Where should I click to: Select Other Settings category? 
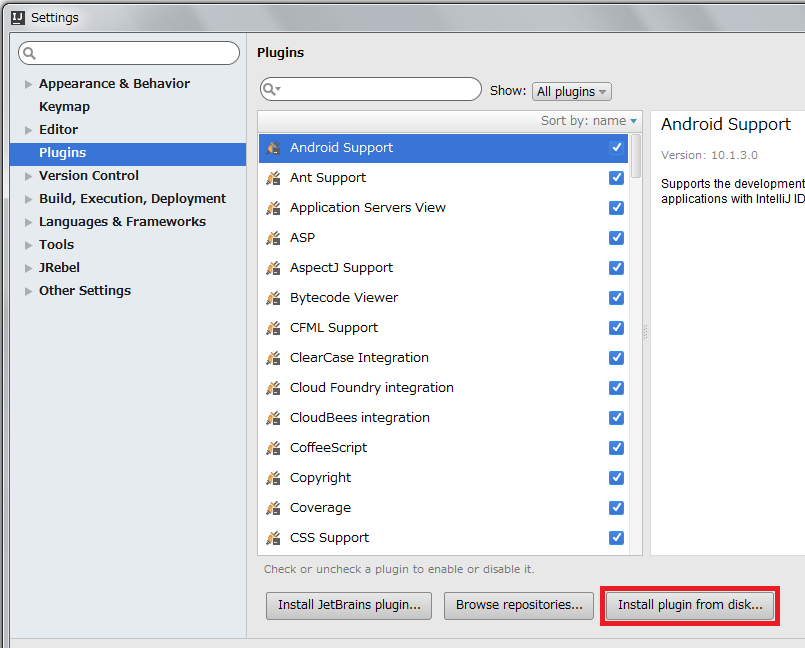click(85, 291)
